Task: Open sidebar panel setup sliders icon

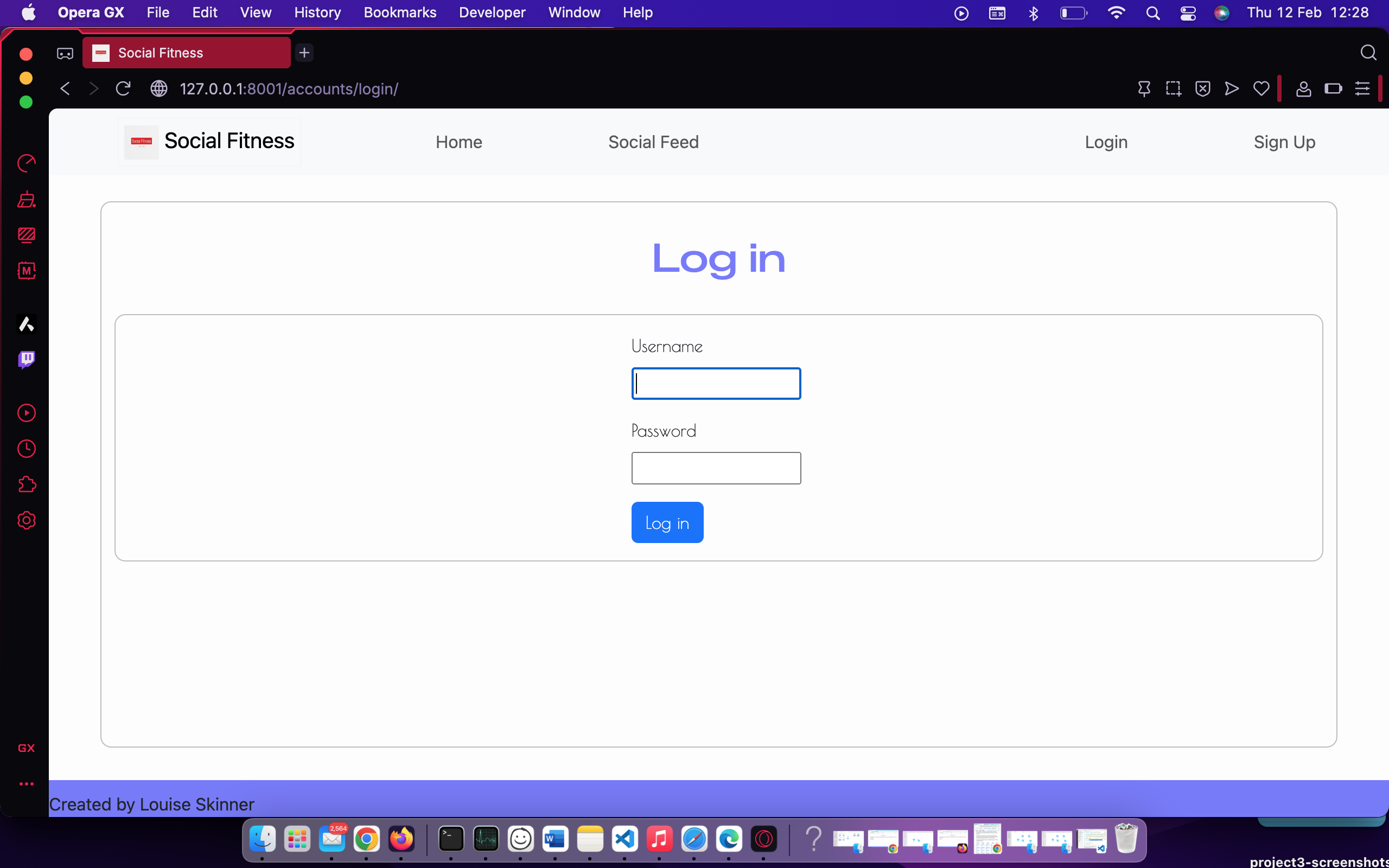Action: pos(1362,88)
